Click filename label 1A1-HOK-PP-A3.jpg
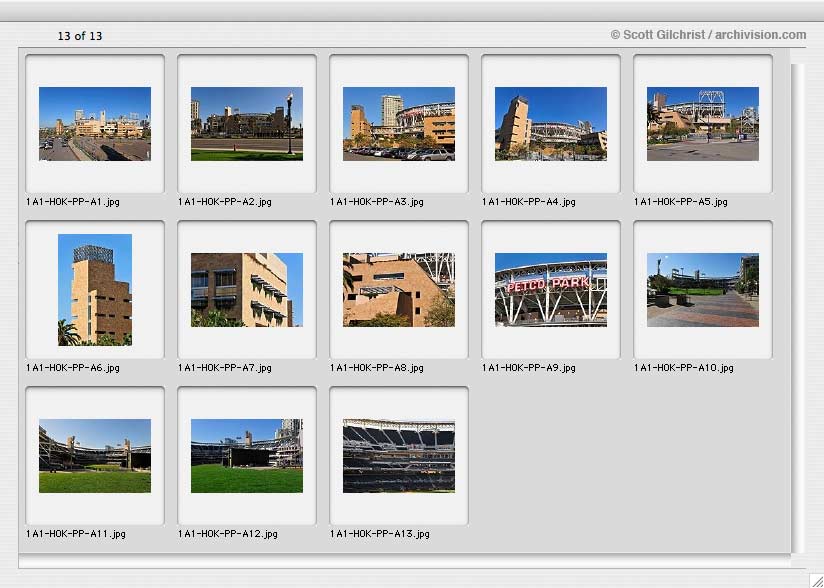 (x=377, y=202)
